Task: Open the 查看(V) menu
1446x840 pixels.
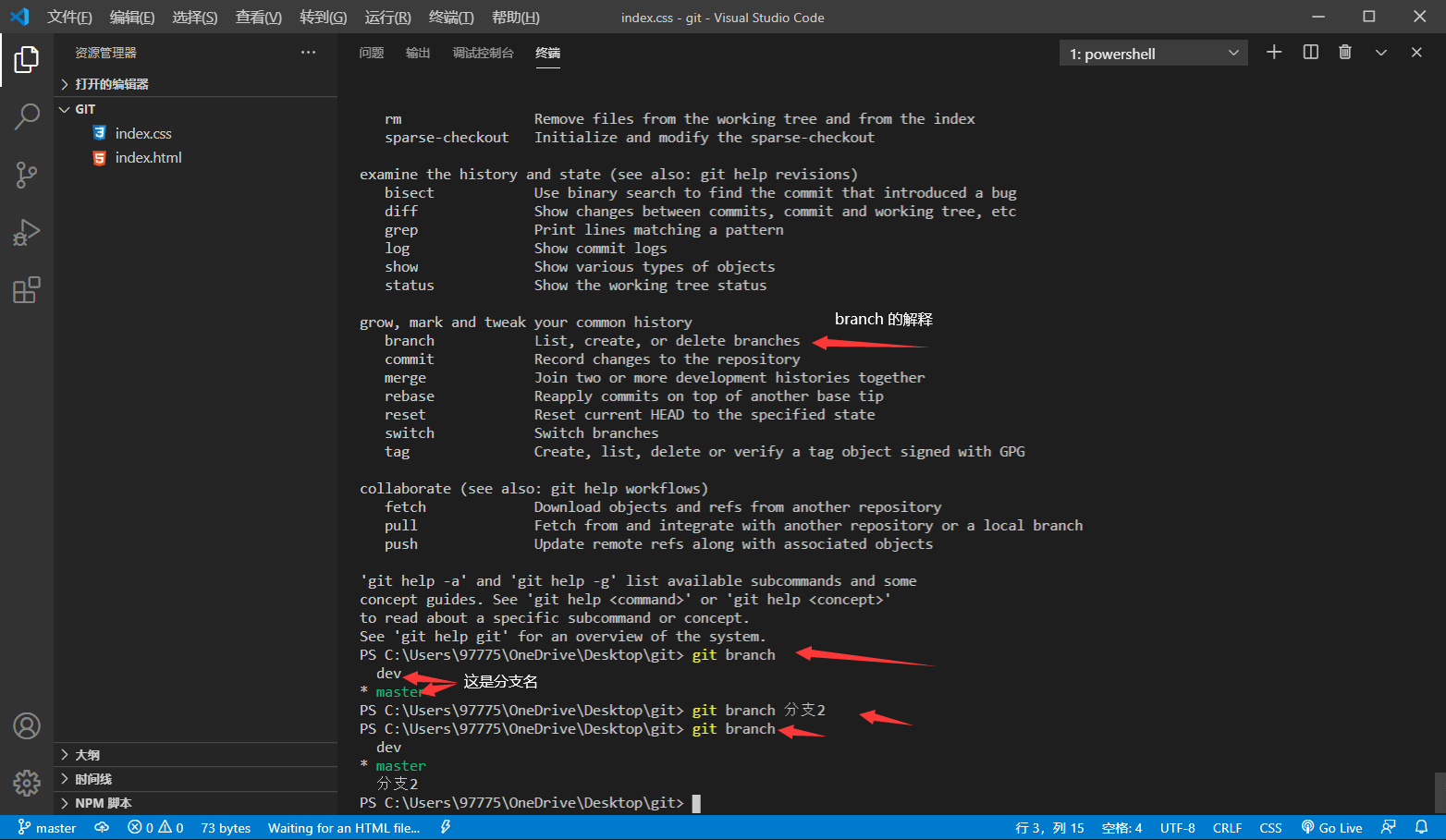Action: [259, 18]
